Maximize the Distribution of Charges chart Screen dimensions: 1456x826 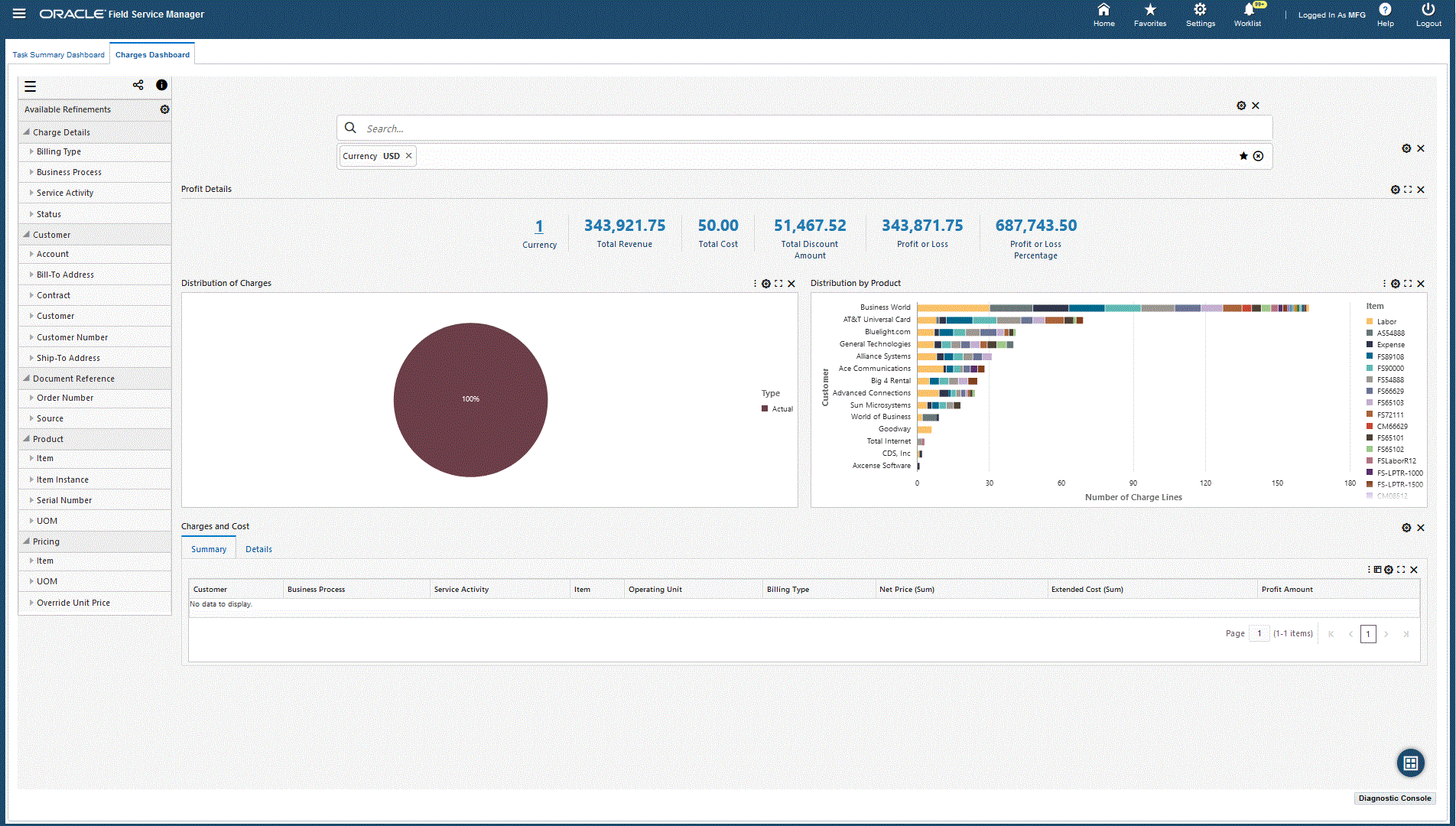pos(778,284)
